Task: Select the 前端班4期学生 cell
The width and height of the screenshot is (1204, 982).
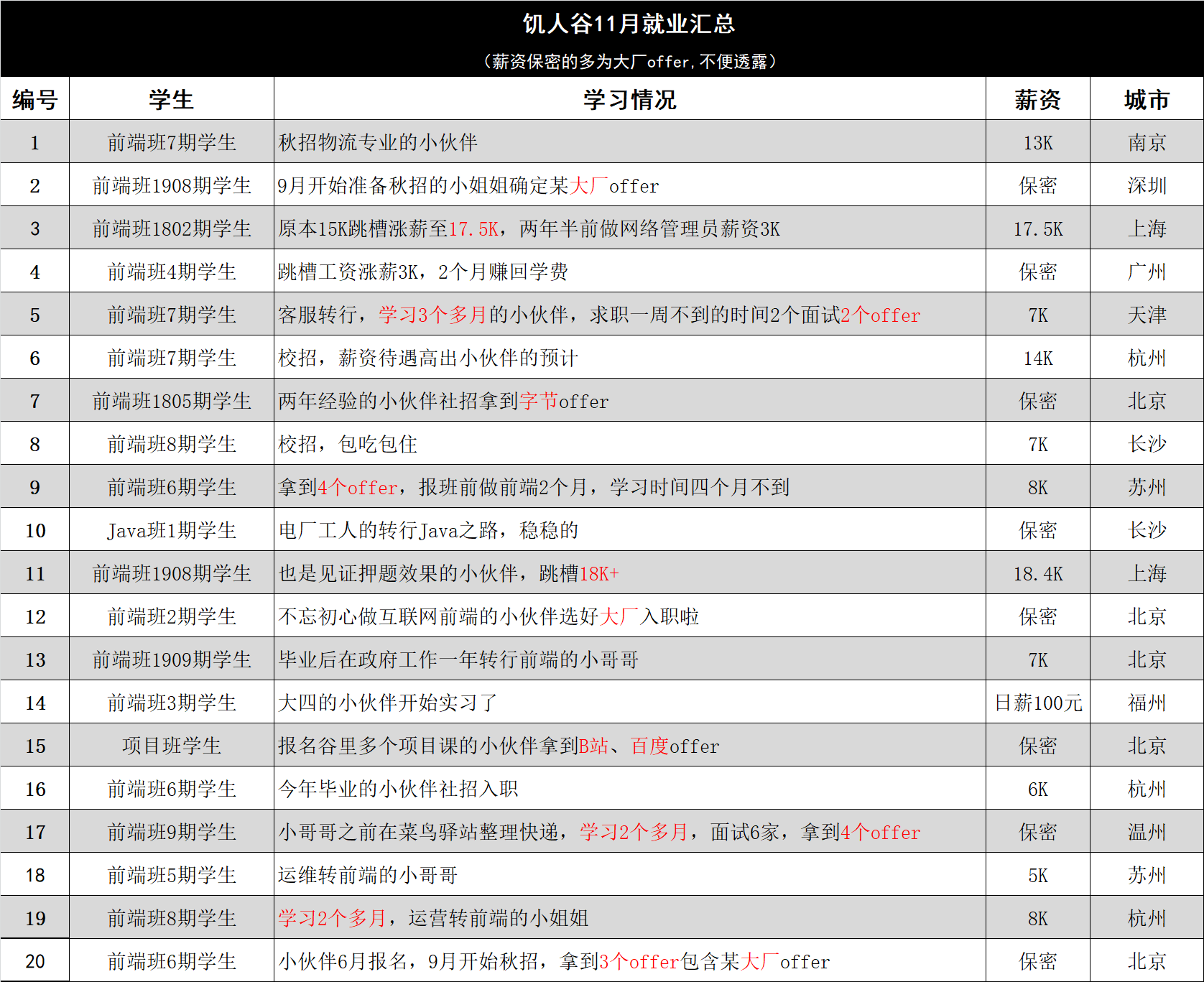Action: pyautogui.click(x=172, y=272)
